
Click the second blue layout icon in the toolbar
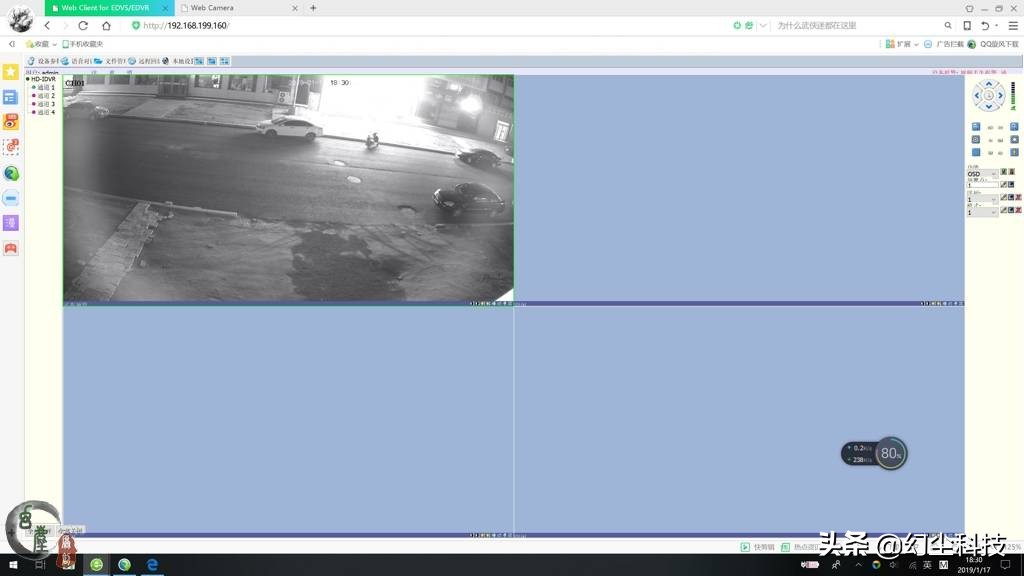pyautogui.click(x=212, y=61)
